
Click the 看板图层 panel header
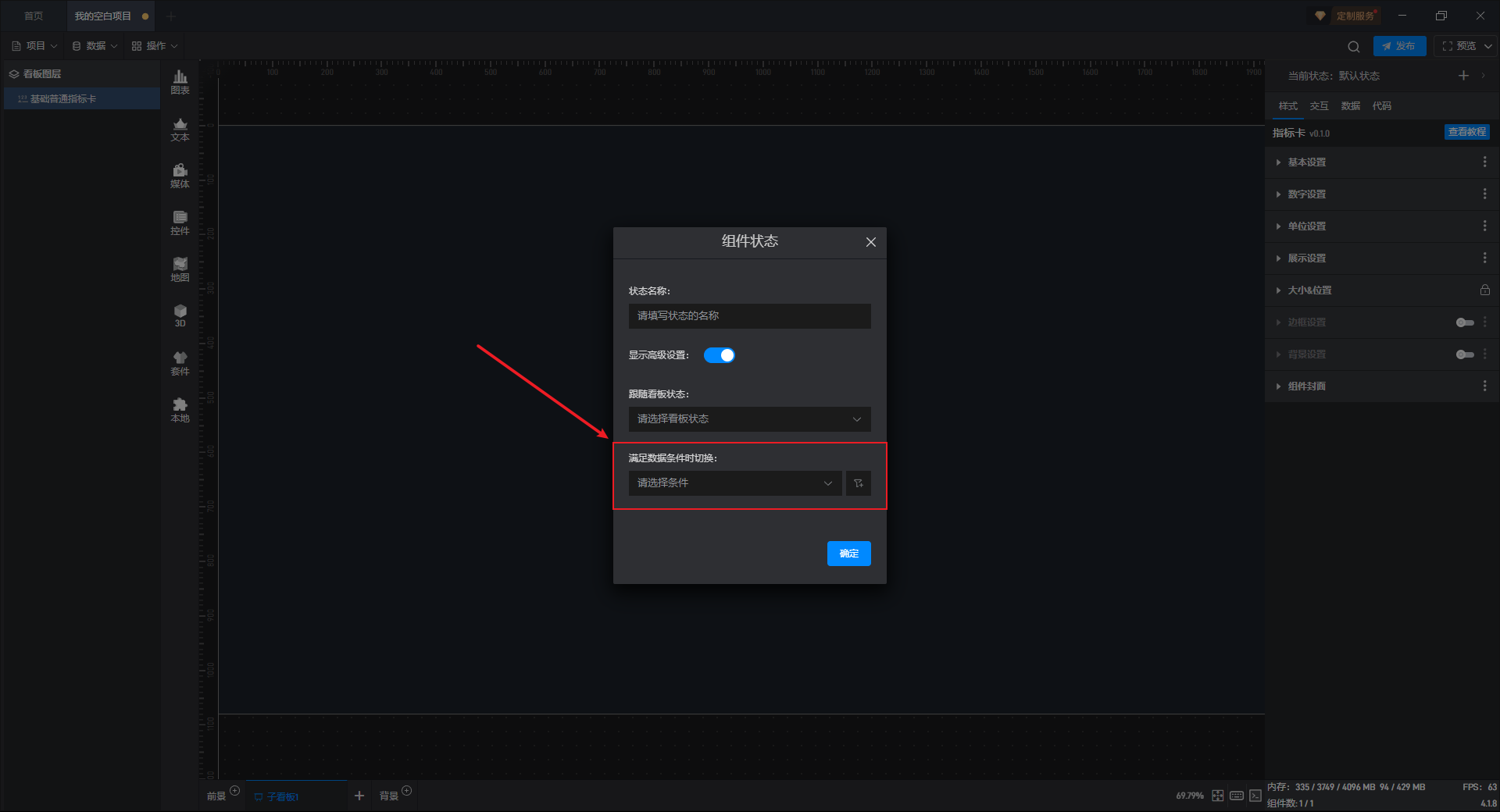pos(82,73)
